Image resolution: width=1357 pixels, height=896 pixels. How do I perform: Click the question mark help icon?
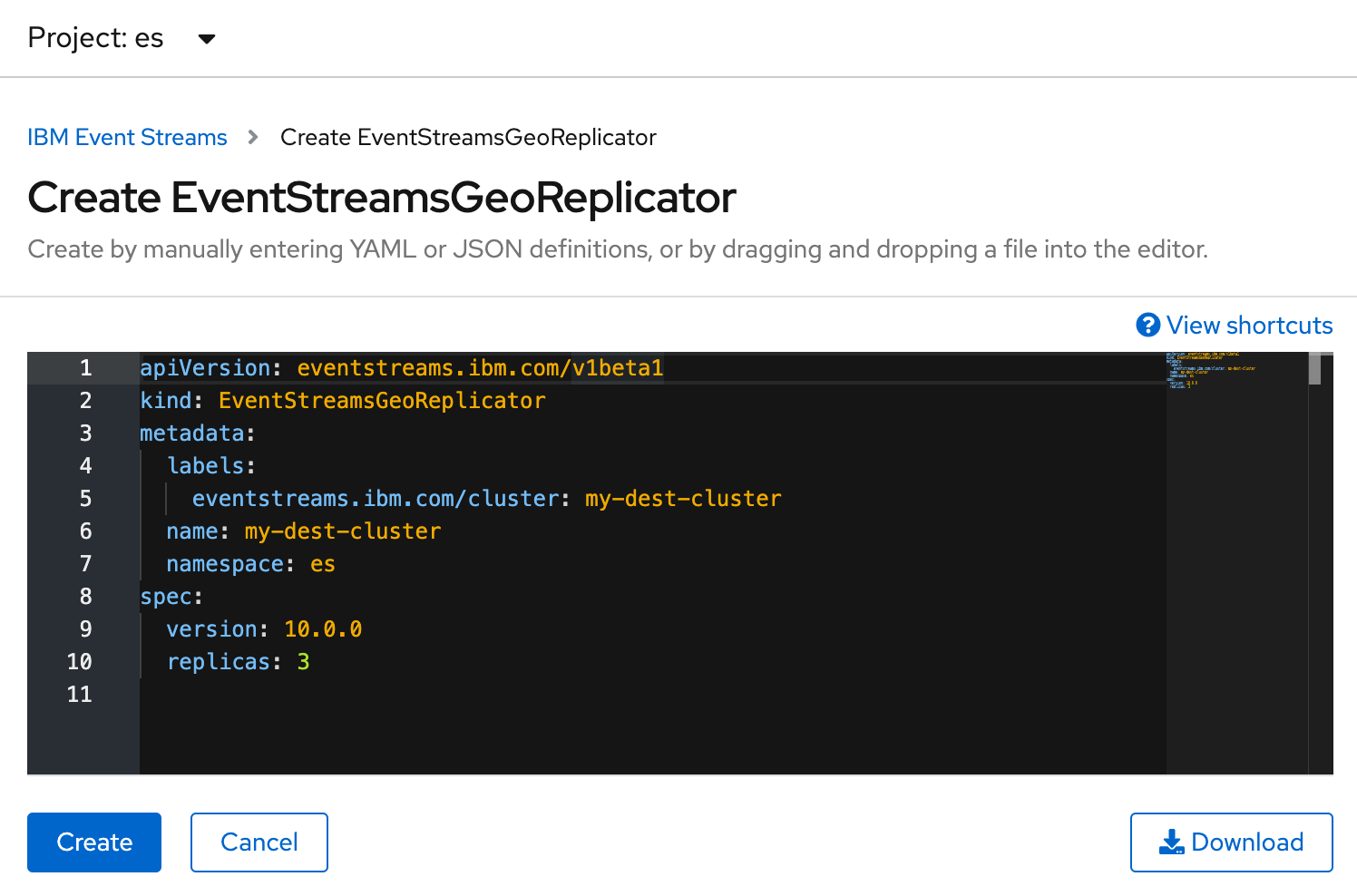point(1147,325)
